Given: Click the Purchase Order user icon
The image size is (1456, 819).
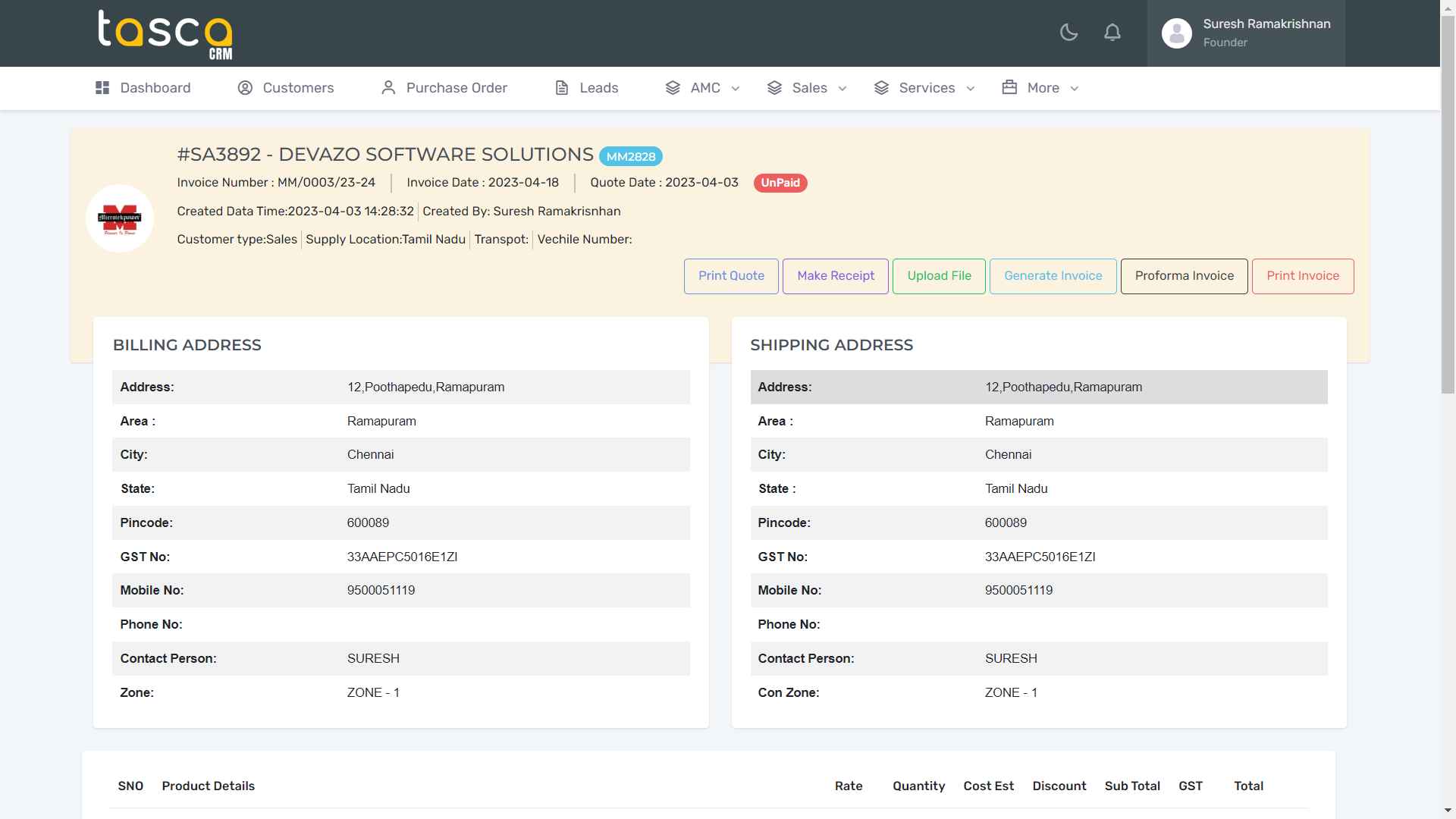Looking at the screenshot, I should pos(388,88).
